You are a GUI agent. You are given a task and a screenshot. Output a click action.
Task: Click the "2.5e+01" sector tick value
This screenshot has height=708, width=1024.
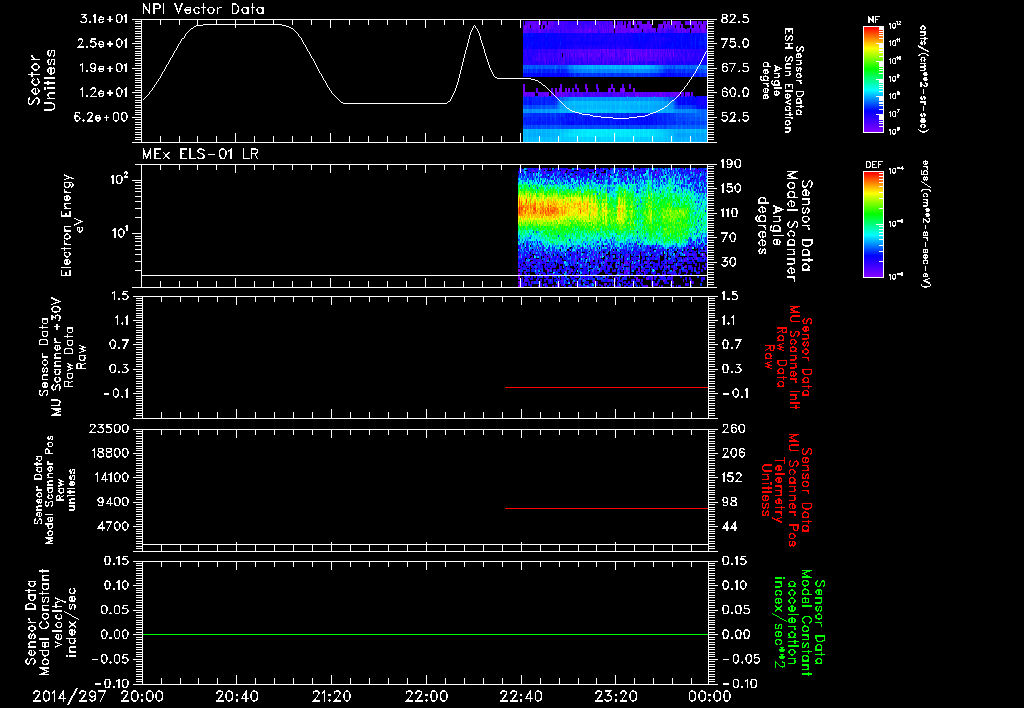(104, 43)
